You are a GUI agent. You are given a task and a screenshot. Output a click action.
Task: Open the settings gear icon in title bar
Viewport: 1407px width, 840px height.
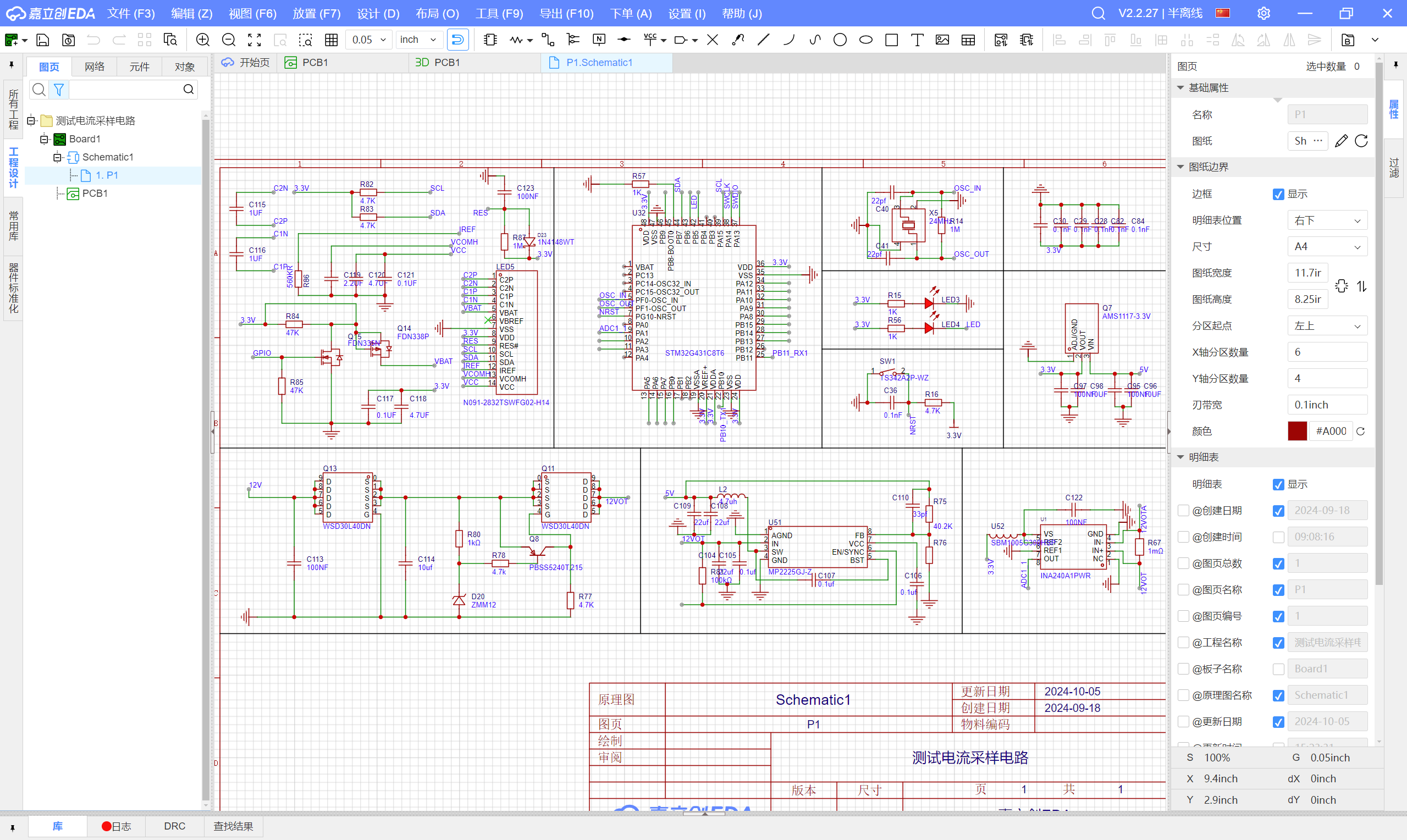point(1264,13)
